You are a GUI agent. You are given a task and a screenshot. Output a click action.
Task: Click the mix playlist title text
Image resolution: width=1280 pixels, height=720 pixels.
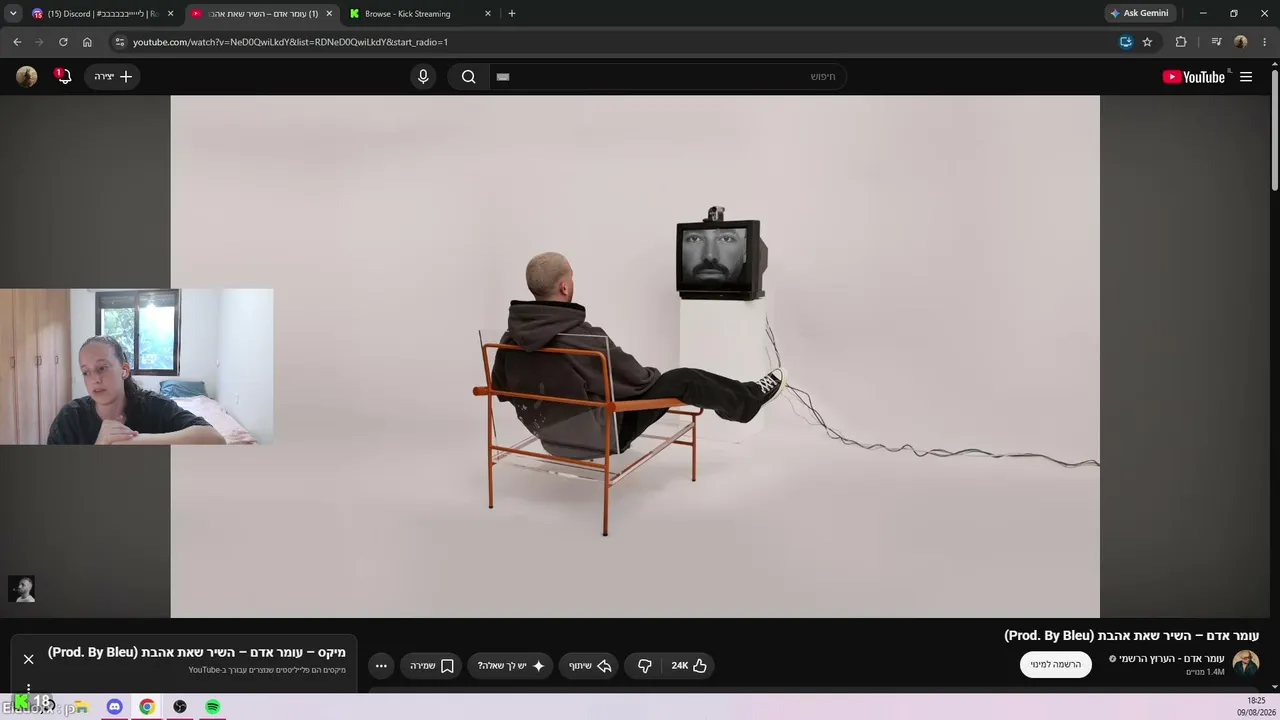(197, 653)
